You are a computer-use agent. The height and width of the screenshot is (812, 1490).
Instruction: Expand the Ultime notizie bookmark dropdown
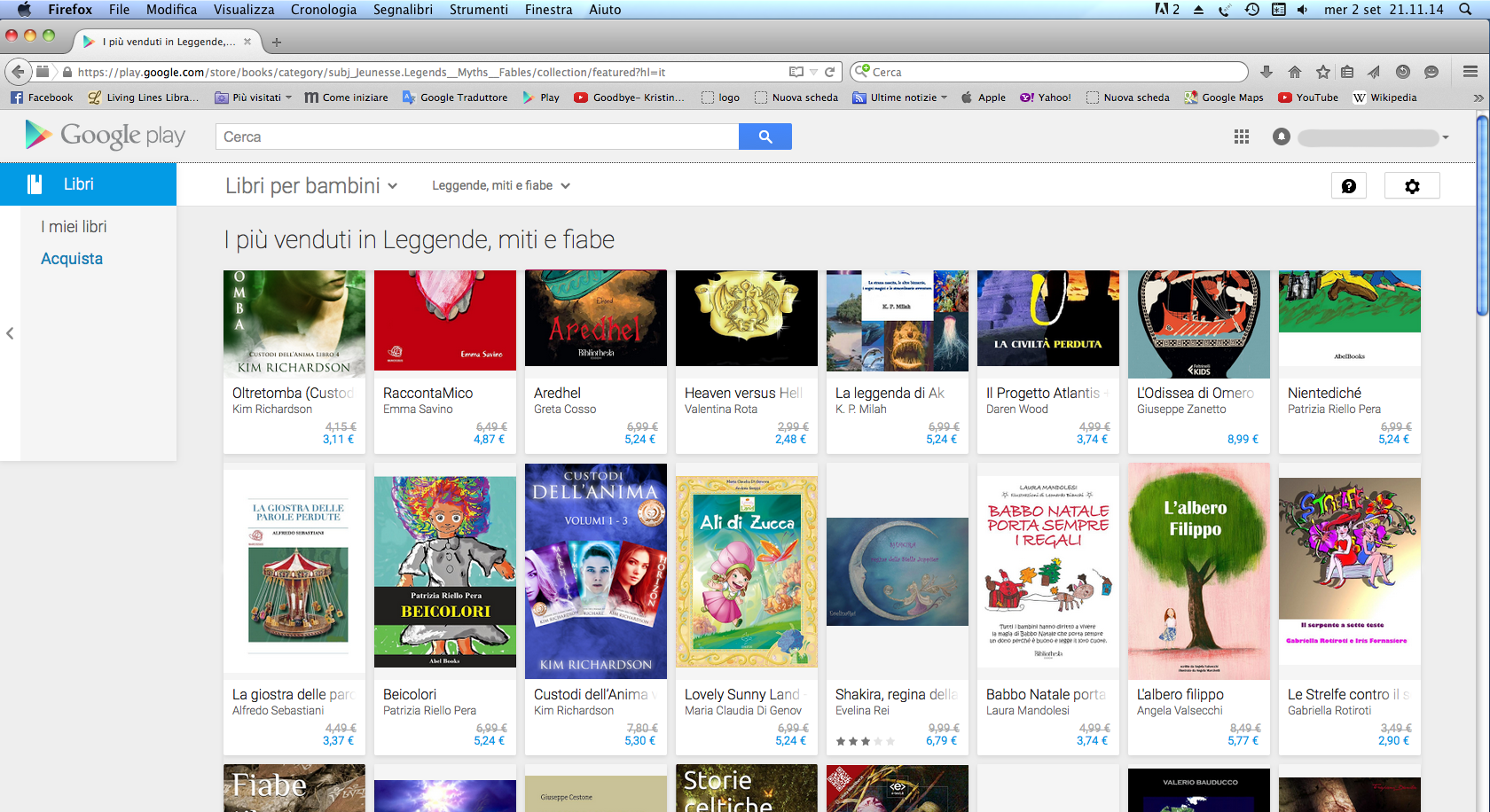click(900, 98)
